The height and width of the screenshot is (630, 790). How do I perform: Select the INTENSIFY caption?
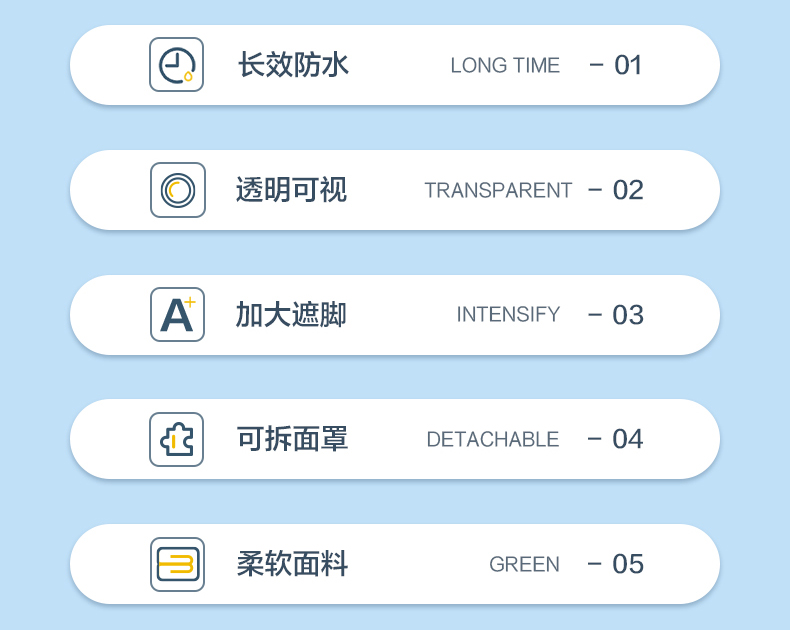pyautogui.click(x=508, y=314)
